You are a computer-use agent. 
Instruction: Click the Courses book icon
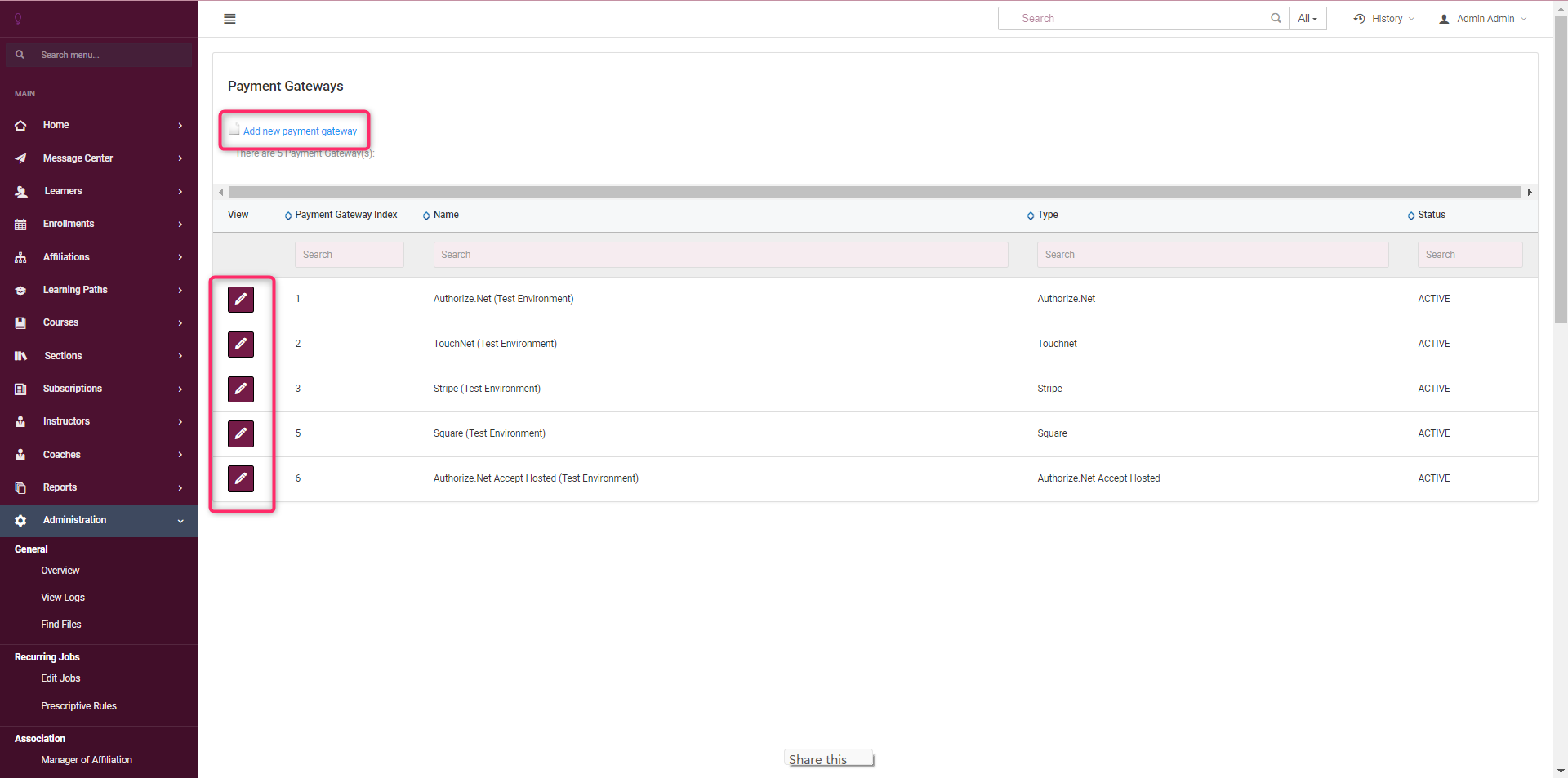tap(20, 322)
